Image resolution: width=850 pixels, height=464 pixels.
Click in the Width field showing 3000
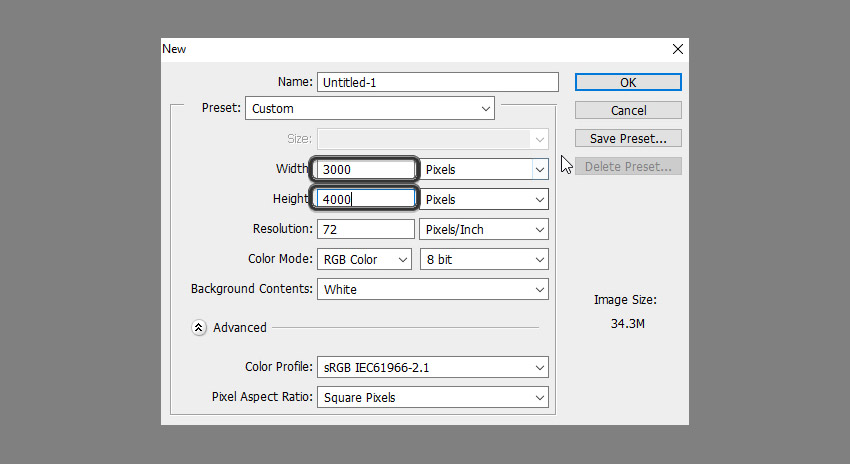pyautogui.click(x=365, y=169)
